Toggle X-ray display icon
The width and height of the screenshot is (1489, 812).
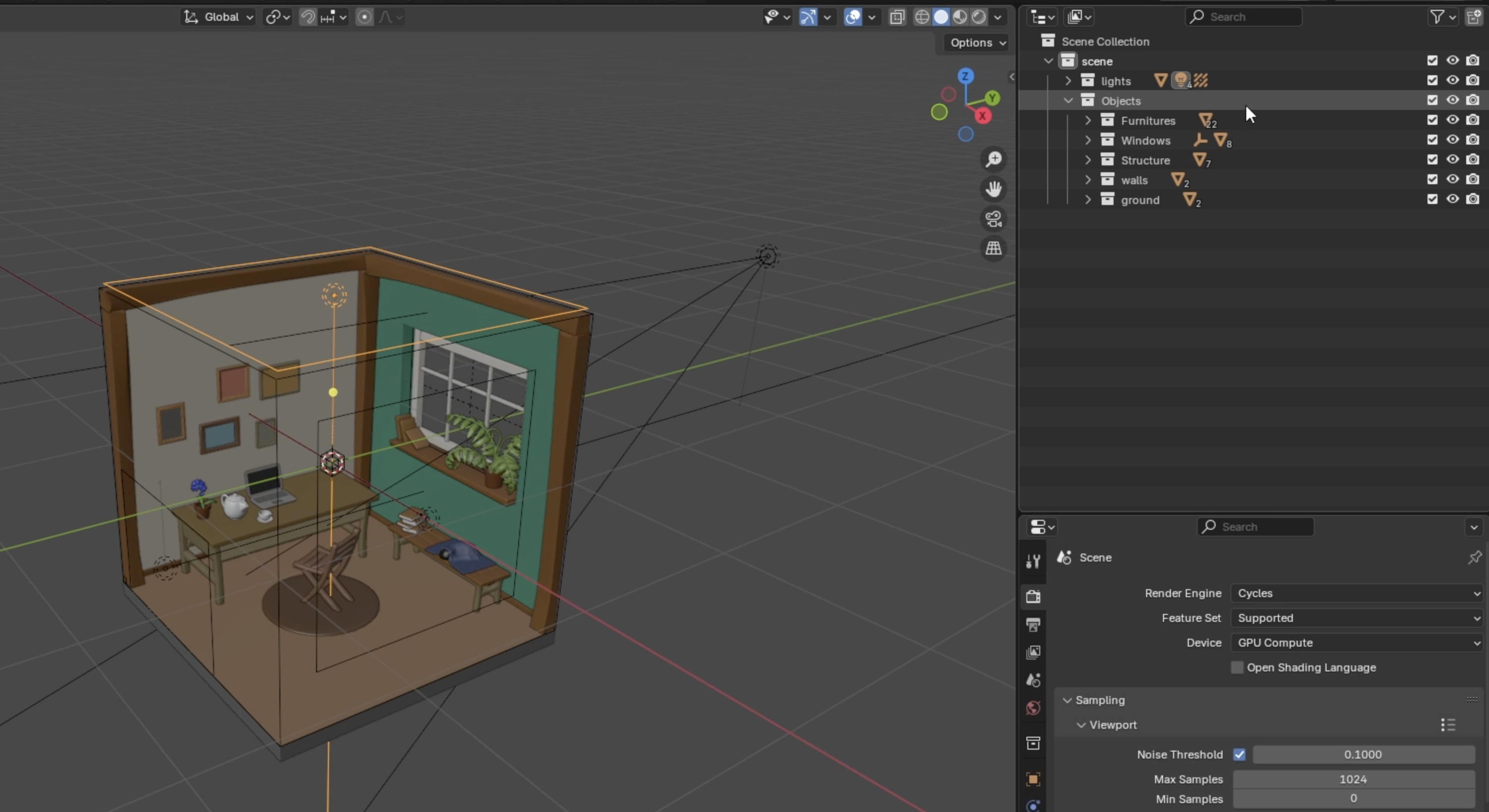[x=897, y=17]
